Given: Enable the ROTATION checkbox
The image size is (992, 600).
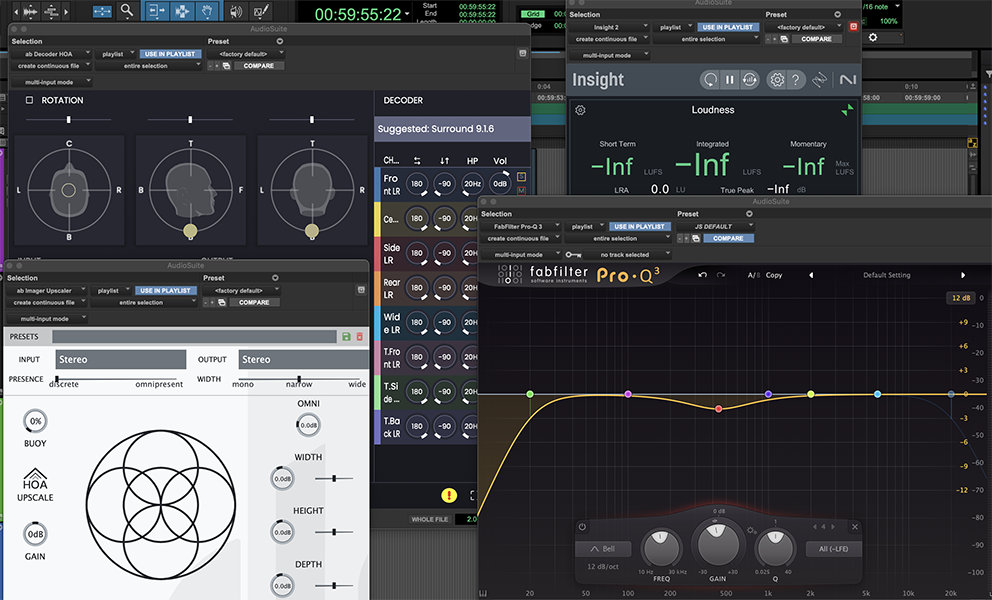Looking at the screenshot, I should (29, 100).
